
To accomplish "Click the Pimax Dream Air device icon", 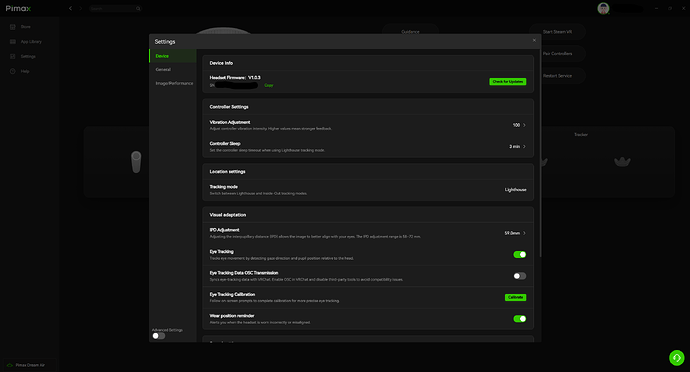I will click(10, 365).
